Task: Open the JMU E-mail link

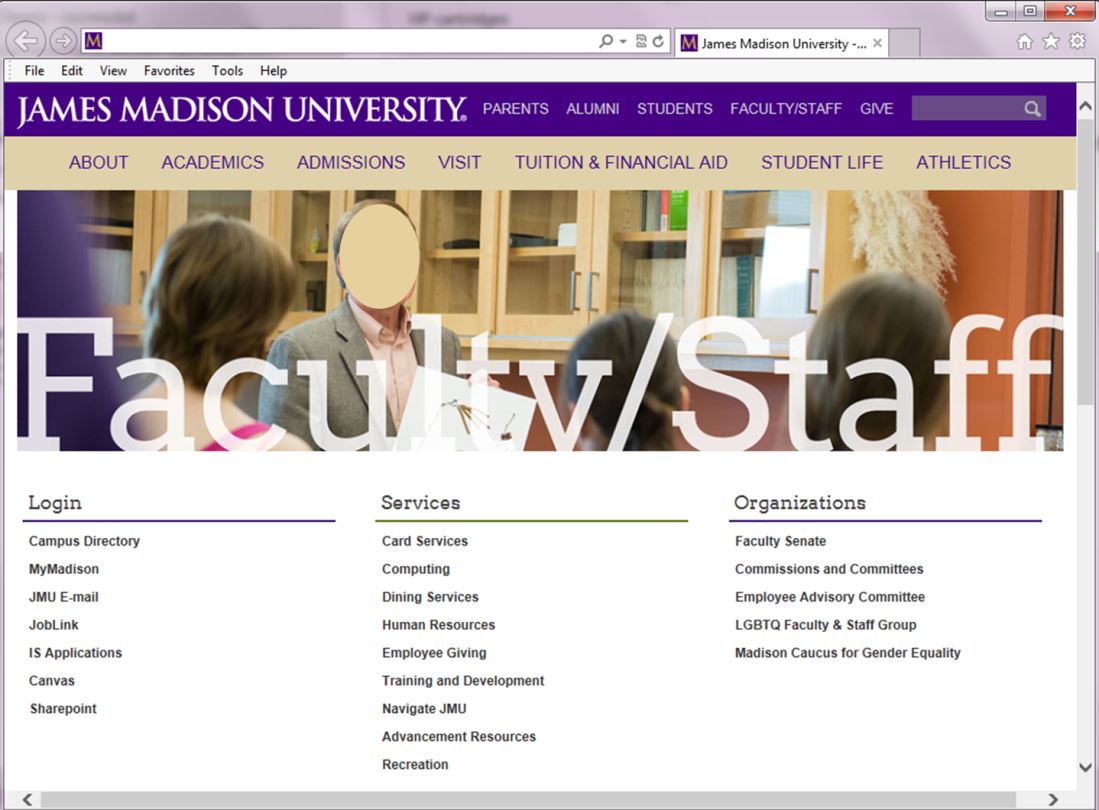Action: (x=63, y=597)
